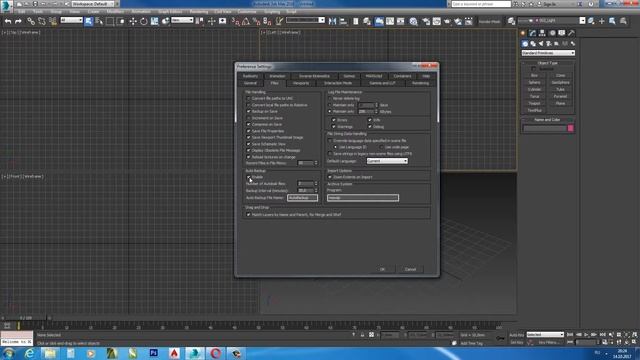Switch to the Gamma and LUT tab
This screenshot has height=360, width=640.
(382, 83)
